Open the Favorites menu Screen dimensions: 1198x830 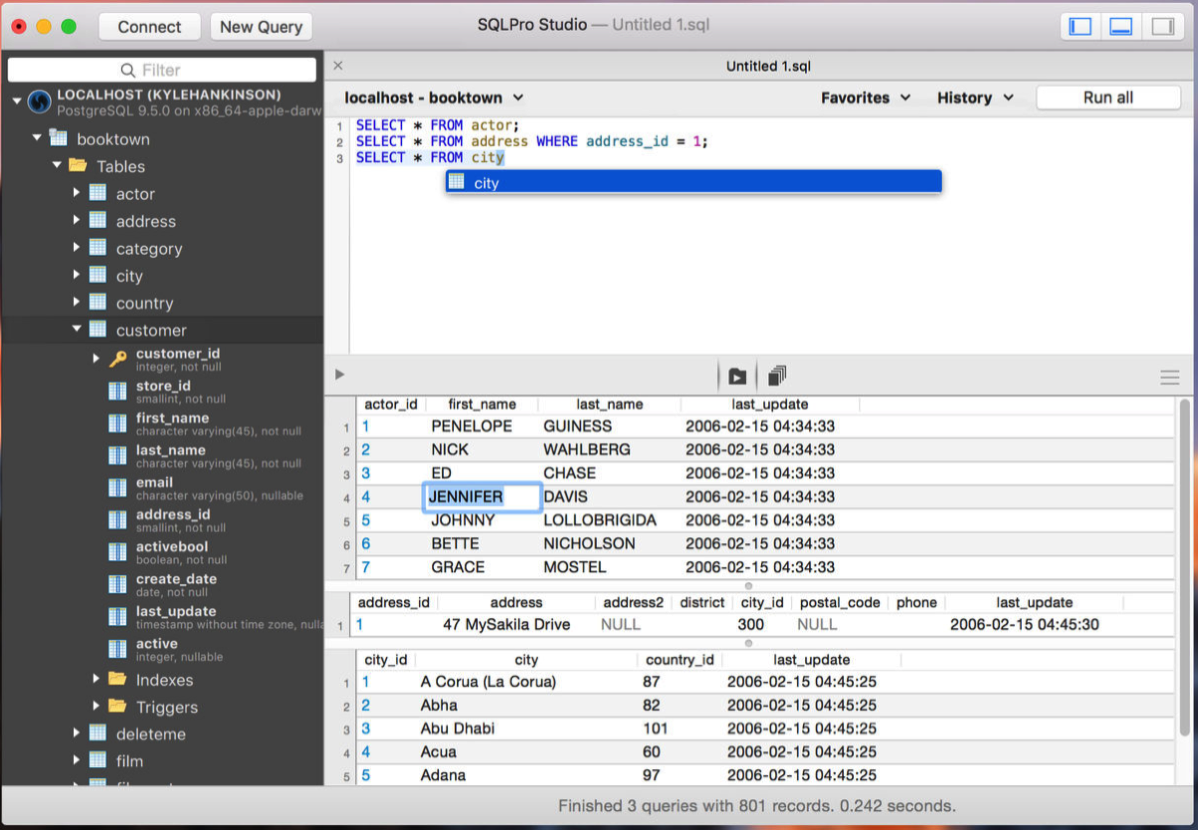point(865,98)
